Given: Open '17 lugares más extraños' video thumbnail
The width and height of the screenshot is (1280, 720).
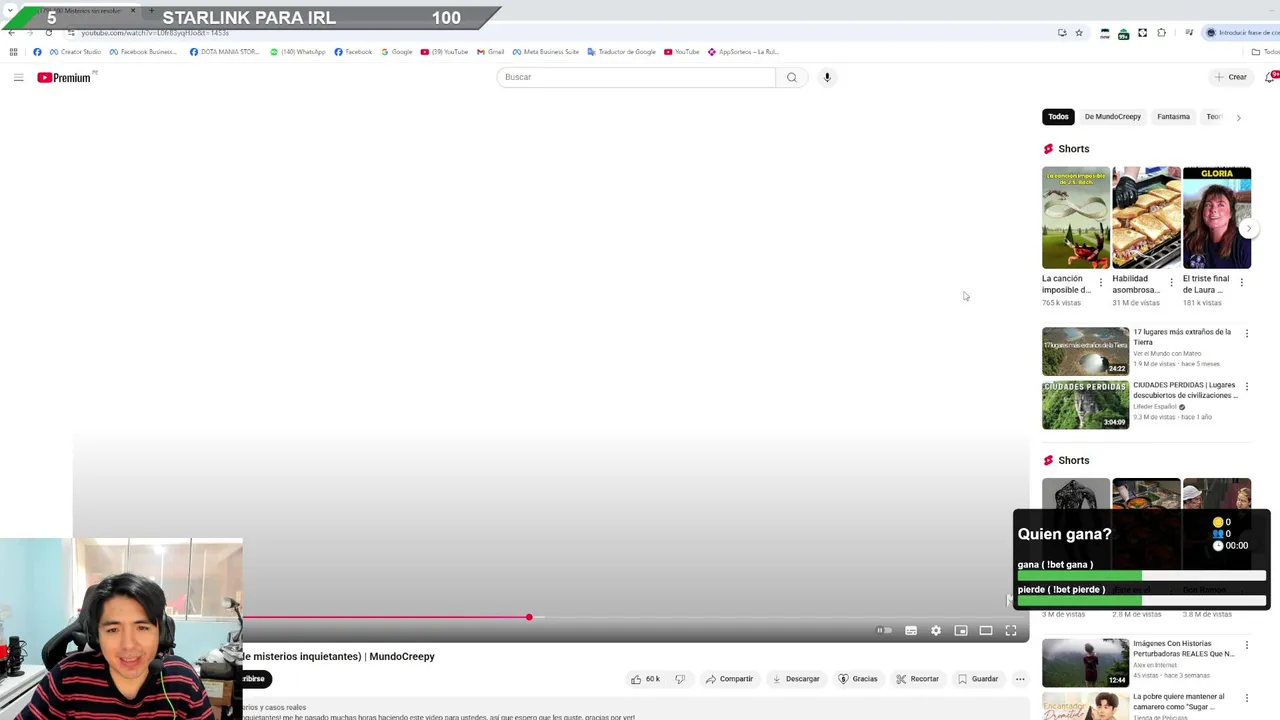Looking at the screenshot, I should pyautogui.click(x=1085, y=351).
